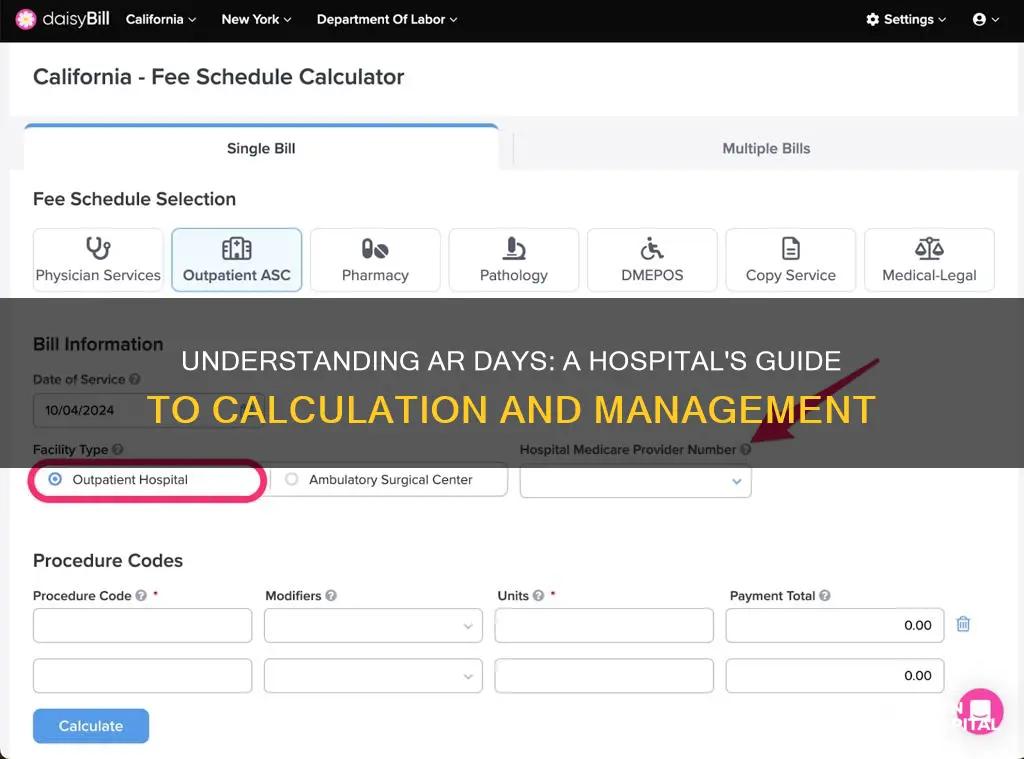Open the first row Modifiers dropdown
Screen dimensions: 1024x759
click(x=373, y=625)
